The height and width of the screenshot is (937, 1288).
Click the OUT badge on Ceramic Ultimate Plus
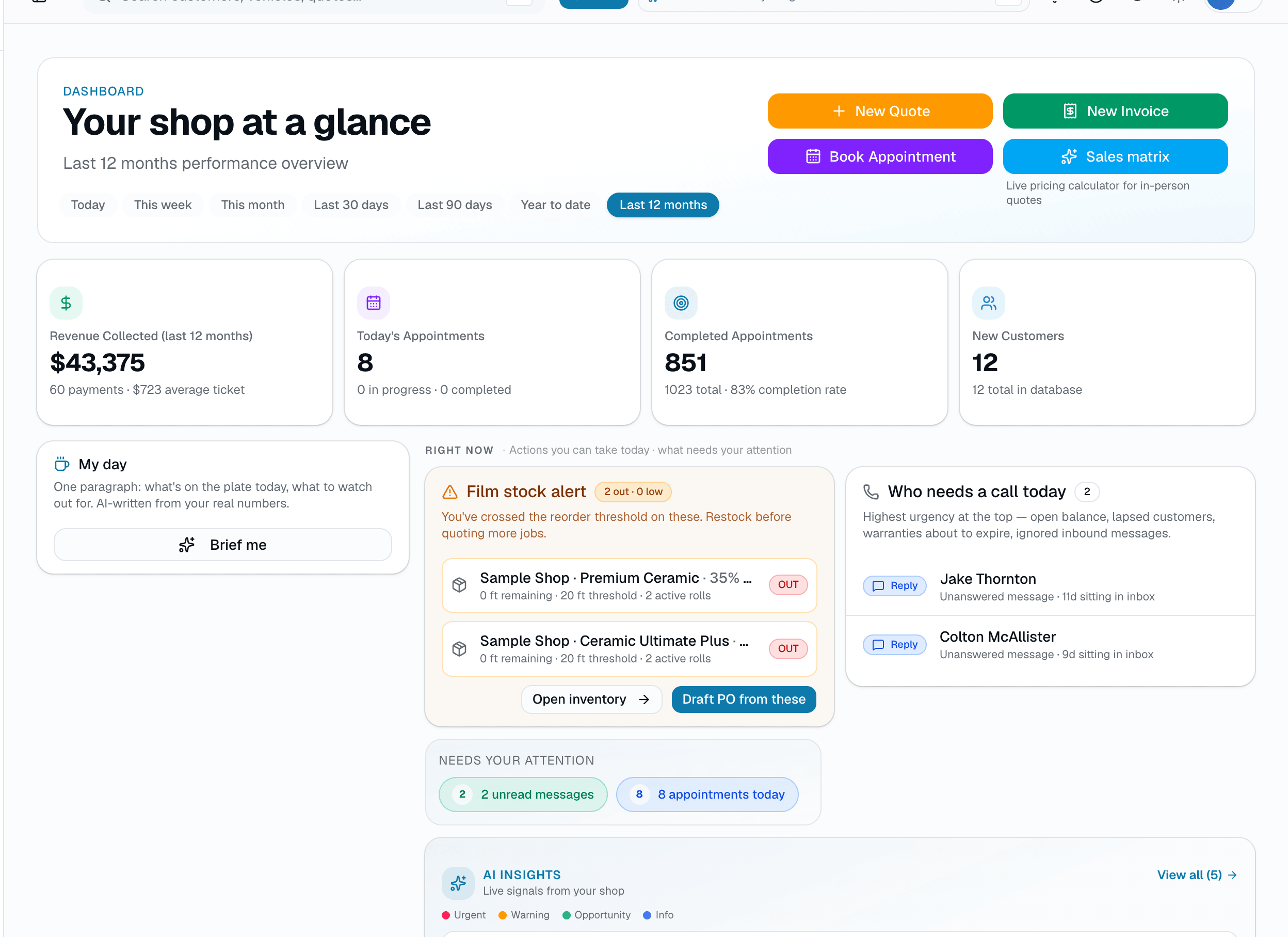click(x=788, y=648)
